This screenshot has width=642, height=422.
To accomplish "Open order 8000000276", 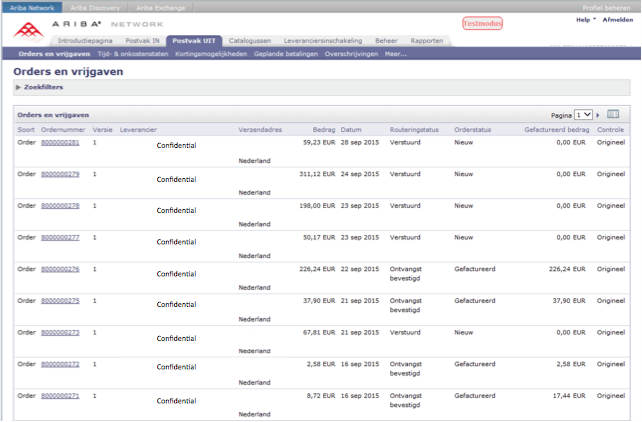I will (60, 269).
